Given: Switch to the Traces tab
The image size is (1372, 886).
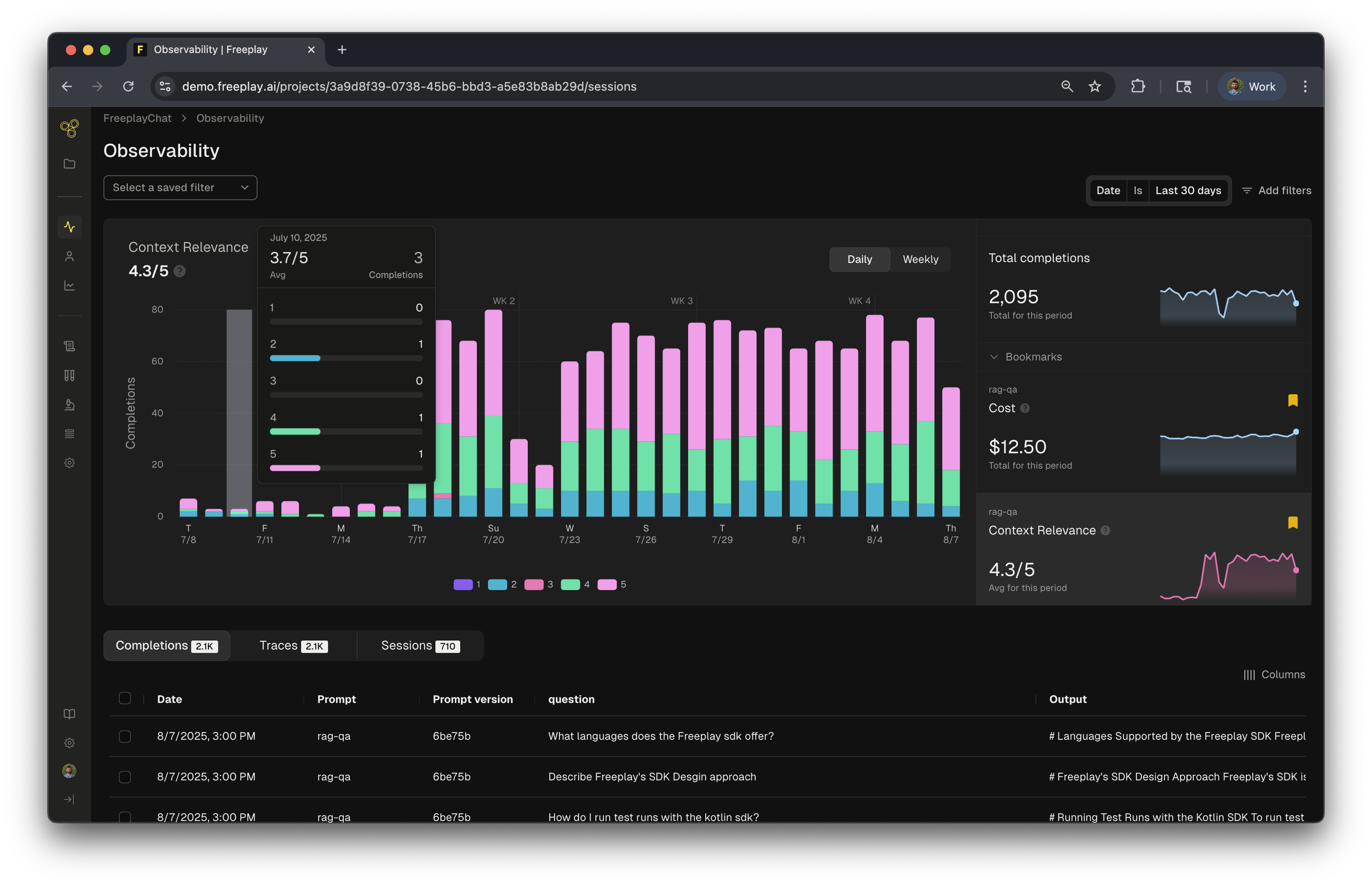Looking at the screenshot, I should (x=293, y=646).
